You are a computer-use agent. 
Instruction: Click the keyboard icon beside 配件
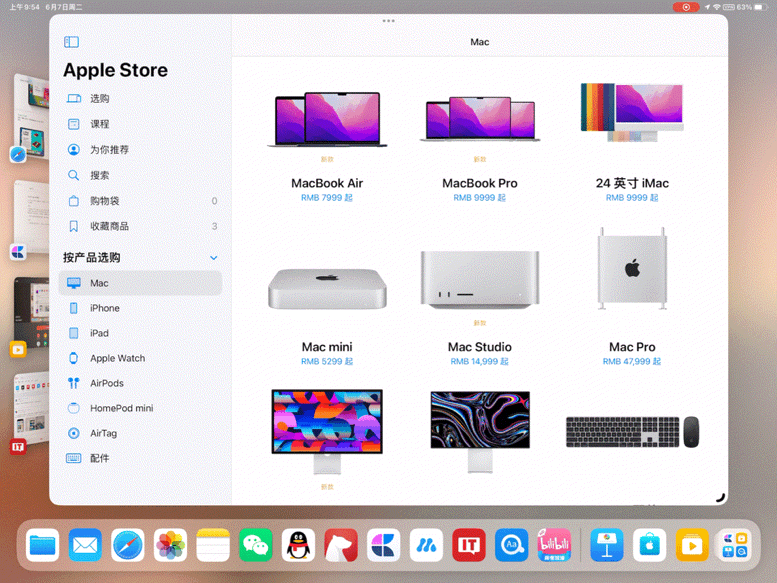[x=73, y=458]
